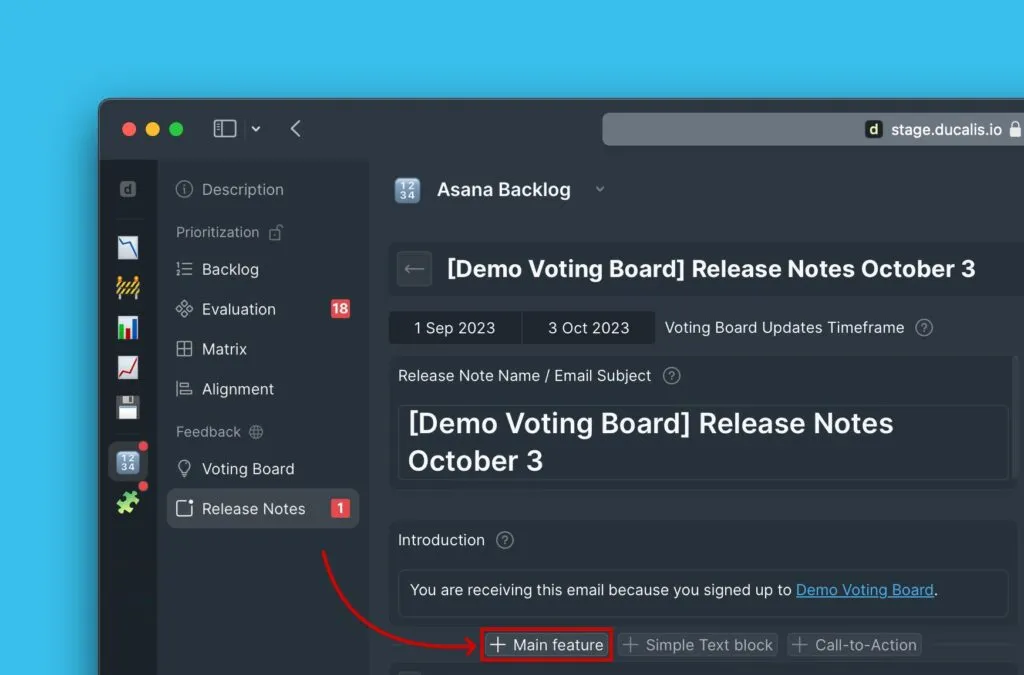Click the floppy disk icon in left rail
Viewport: 1024px width, 675px height.
pyautogui.click(x=128, y=404)
